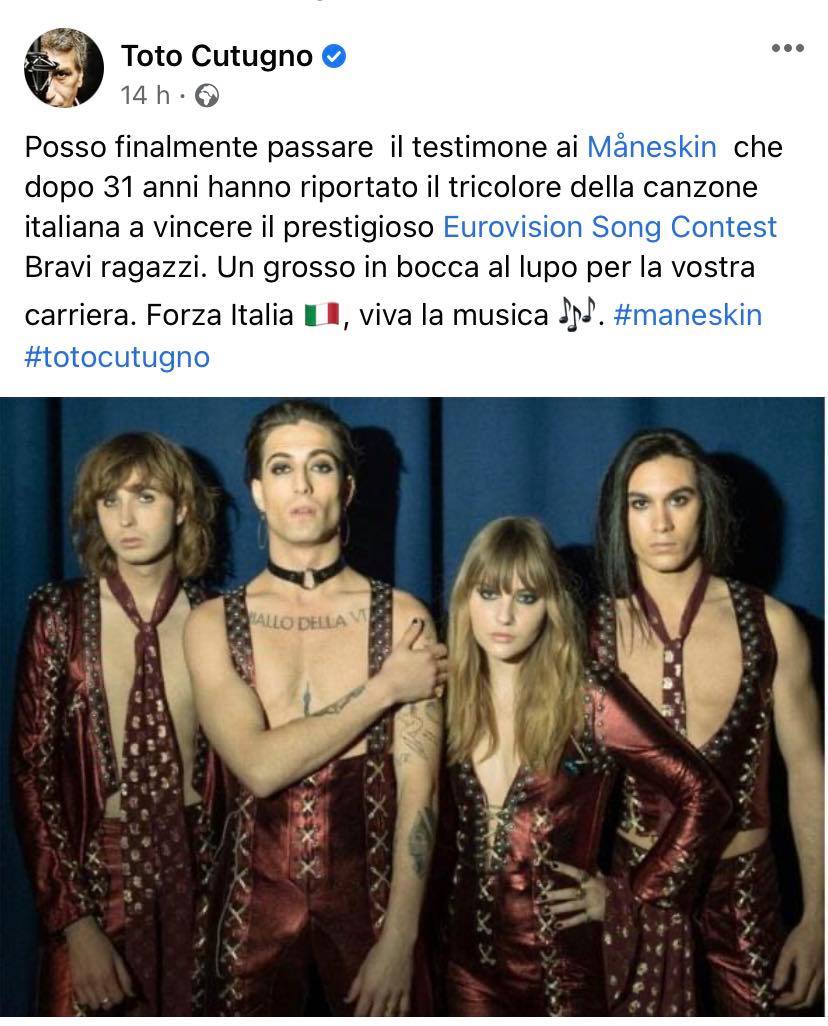Click the "Forza Italia" text in post
Image resolution: width=828 pixels, height=1026 pixels.
pyautogui.click(x=219, y=315)
